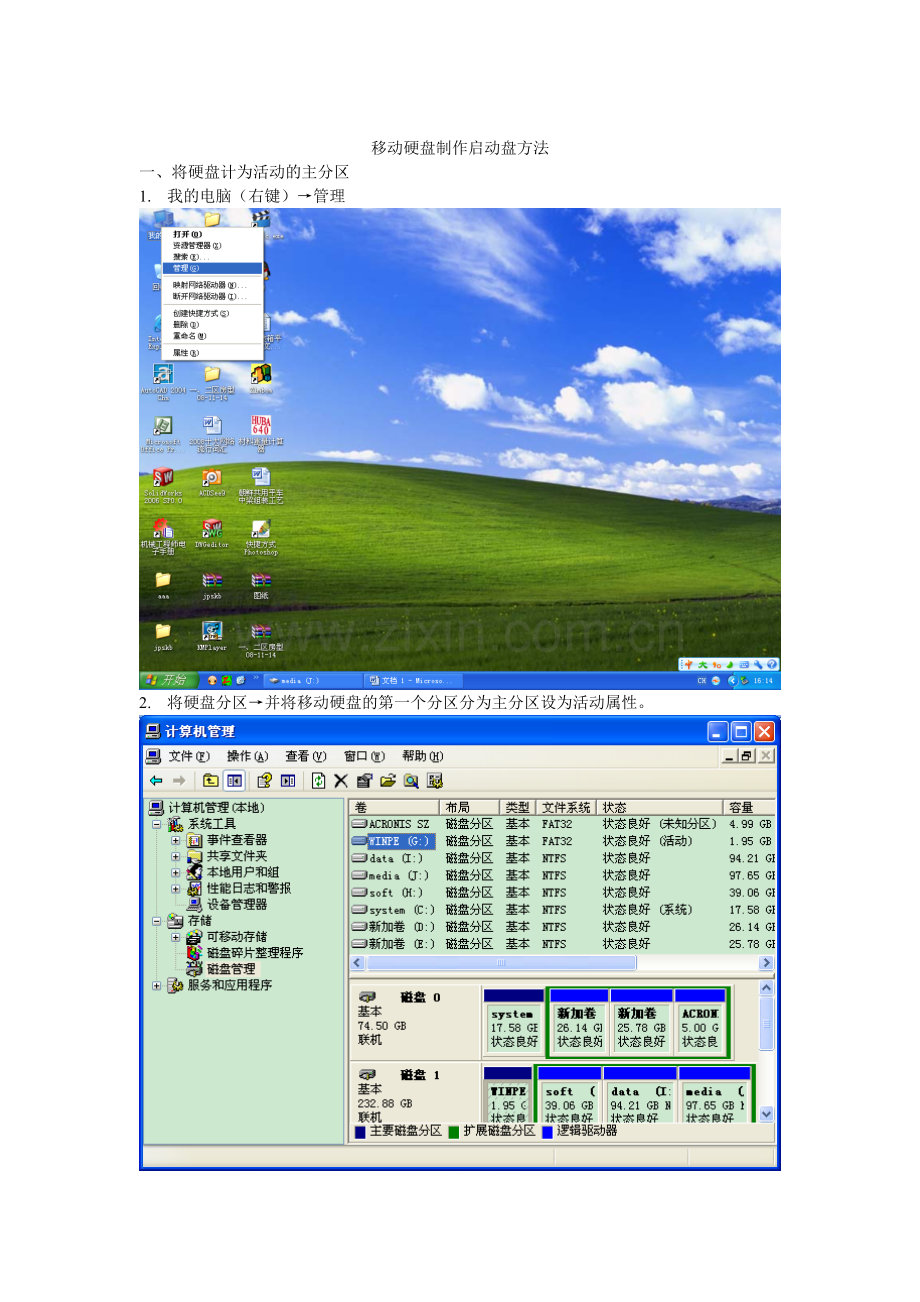Click the media (J:) taskbar button
Screen dimensions: 920x1302
tap(310, 680)
